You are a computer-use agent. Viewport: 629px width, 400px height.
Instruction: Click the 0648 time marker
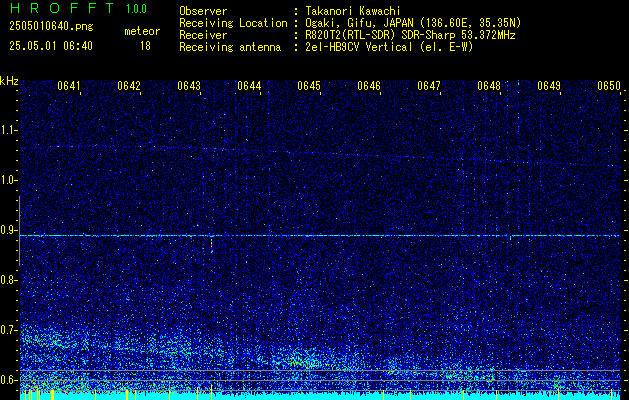pyautogui.click(x=489, y=86)
